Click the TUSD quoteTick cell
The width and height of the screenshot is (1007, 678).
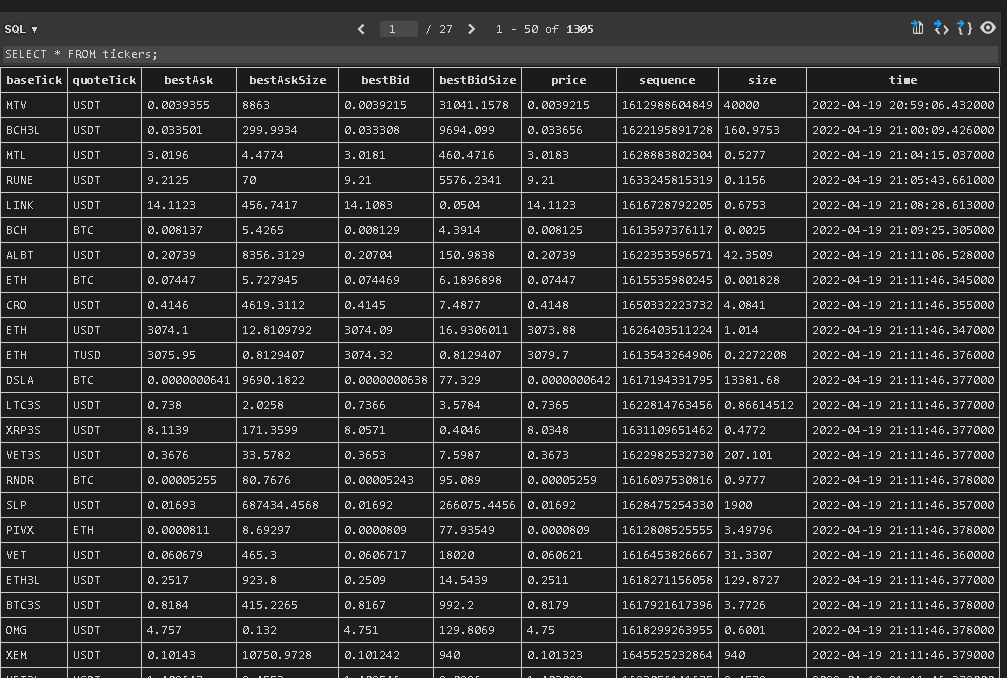coord(103,355)
